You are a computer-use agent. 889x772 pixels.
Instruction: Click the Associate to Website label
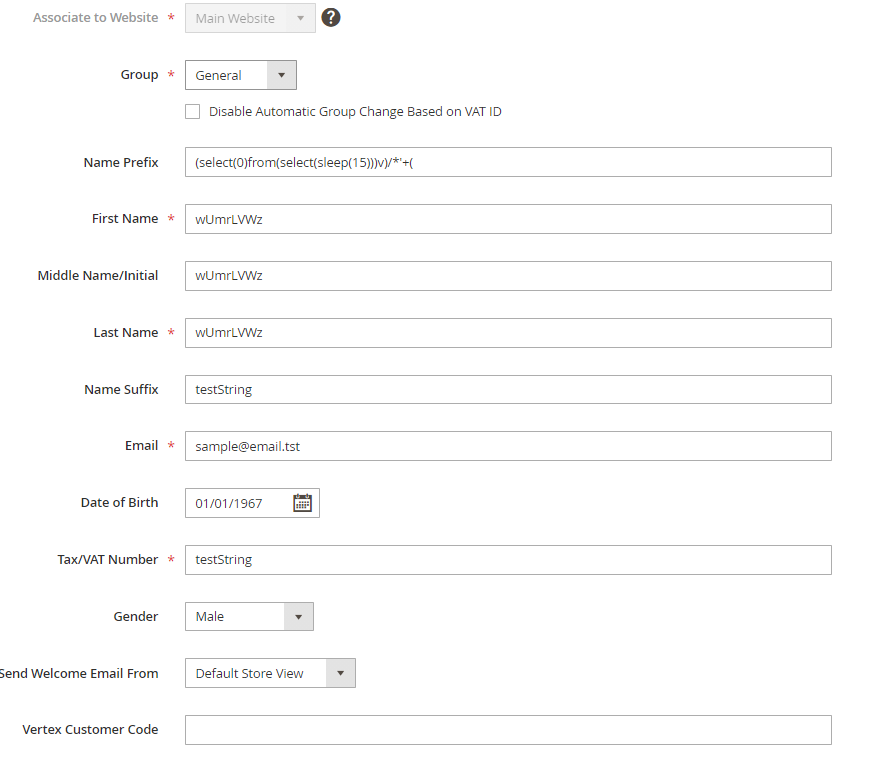pos(95,17)
